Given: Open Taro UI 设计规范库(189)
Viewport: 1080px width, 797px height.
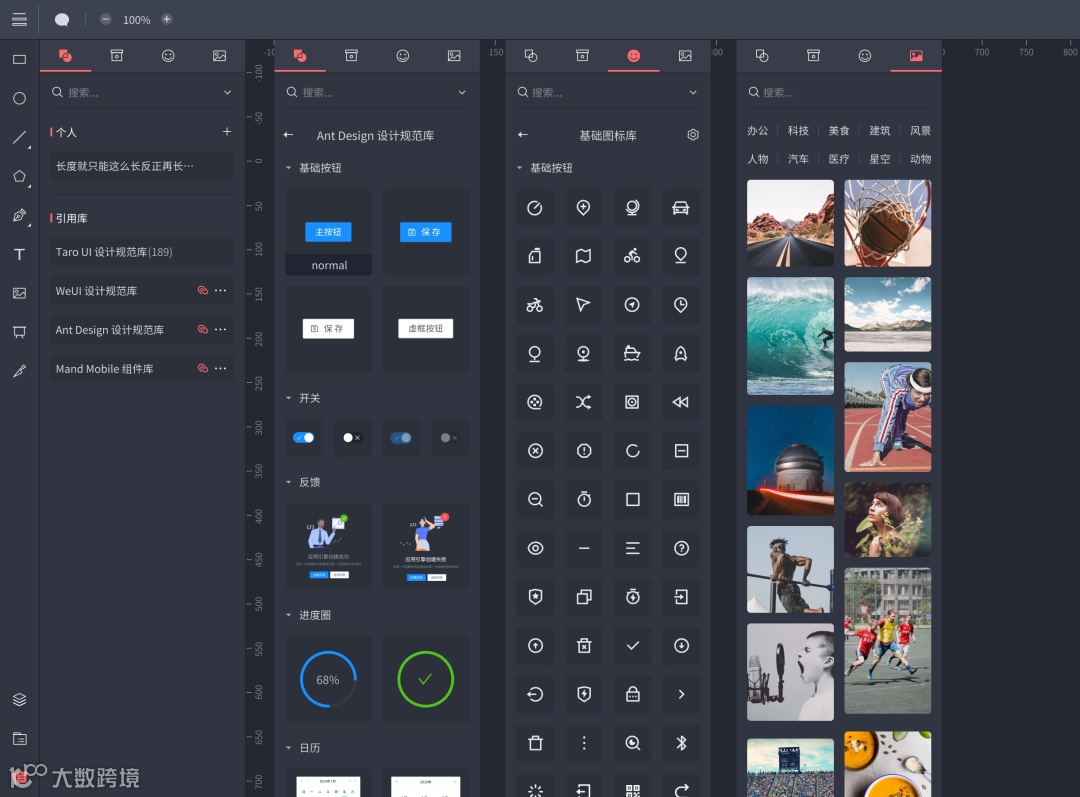Looking at the screenshot, I should (142, 252).
